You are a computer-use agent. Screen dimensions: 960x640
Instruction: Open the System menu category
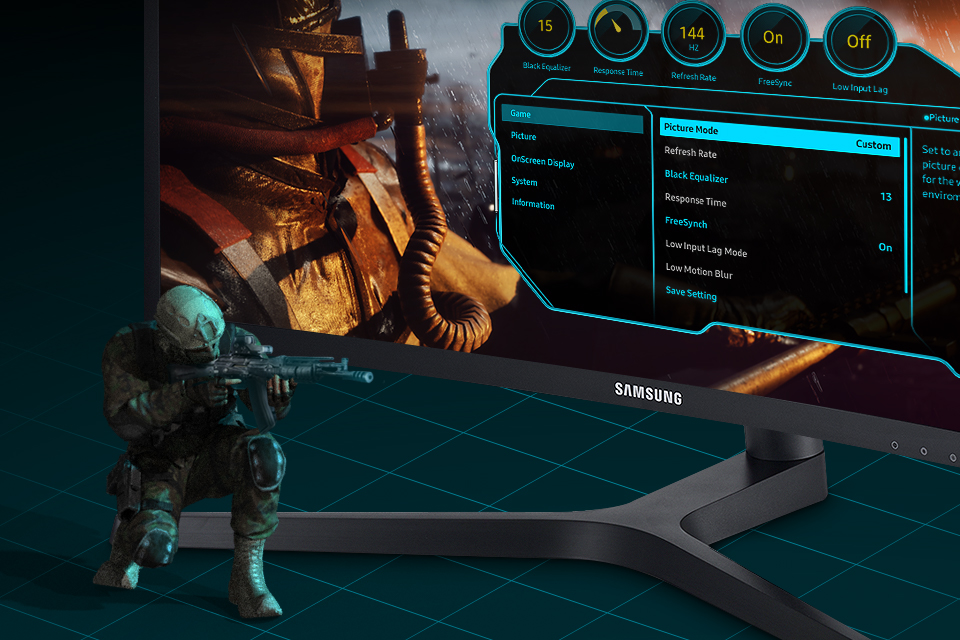(524, 181)
